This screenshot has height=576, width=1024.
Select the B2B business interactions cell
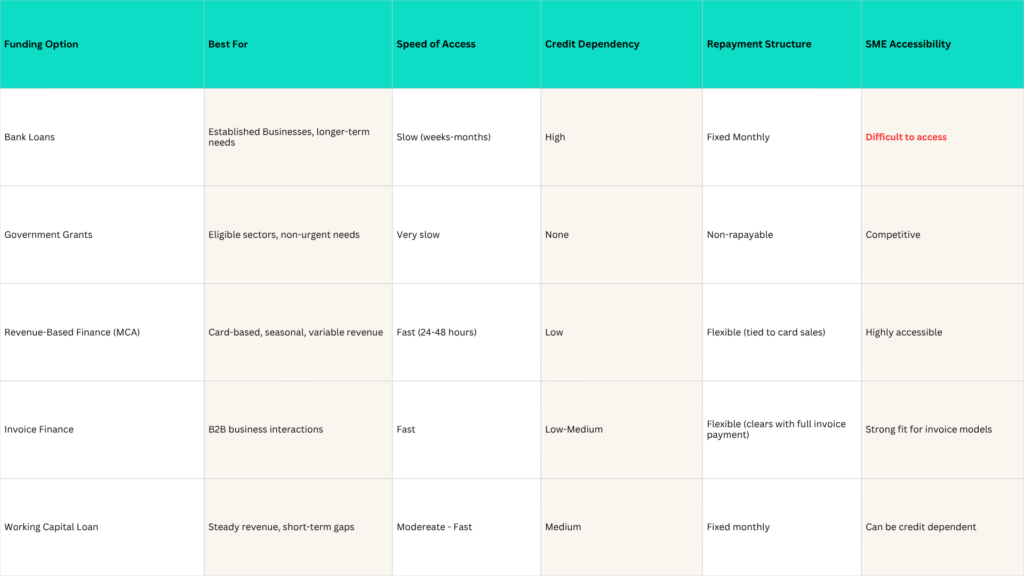click(x=266, y=429)
